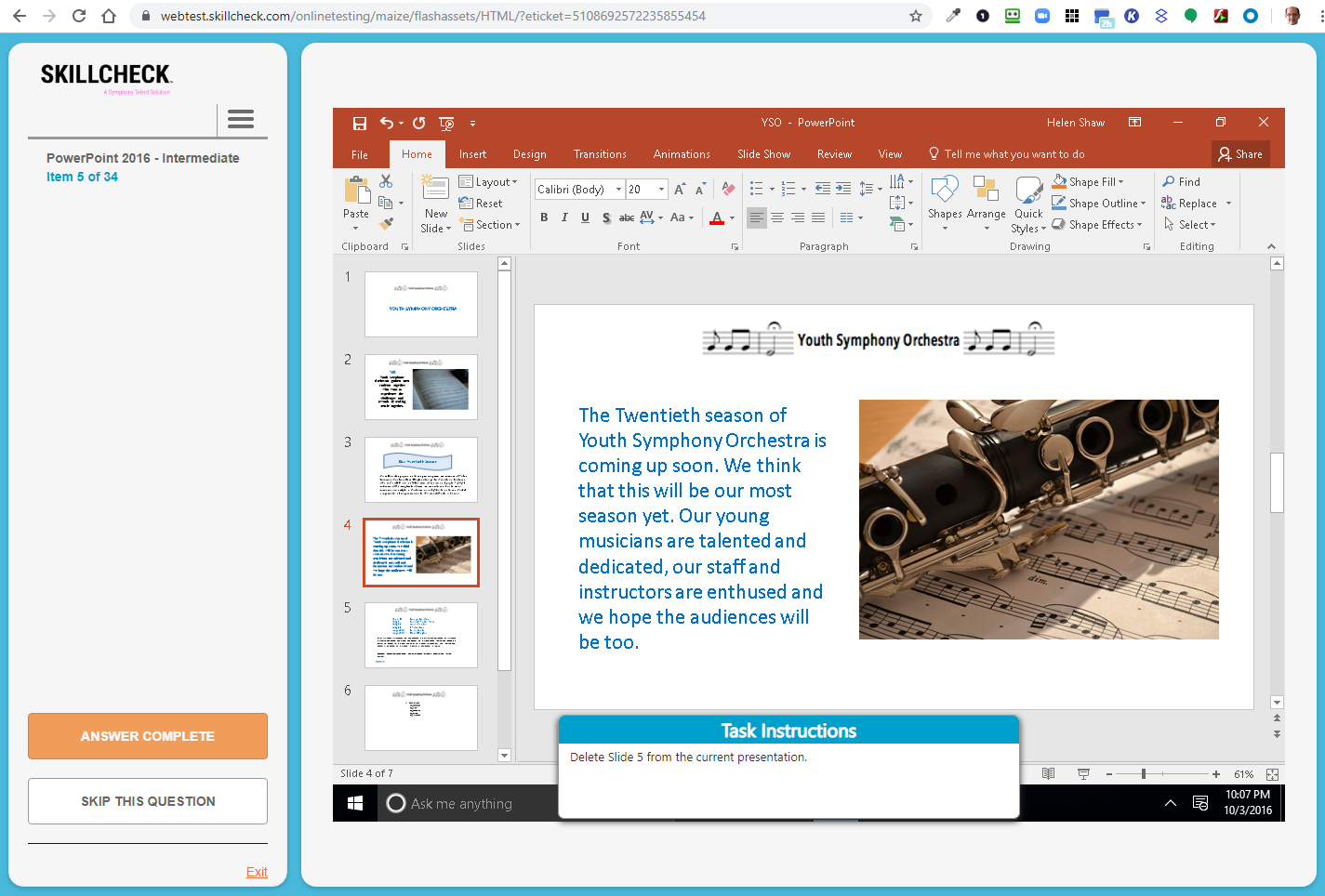Toggle Italic text formatting
This screenshot has height=896, width=1325.
point(564,217)
